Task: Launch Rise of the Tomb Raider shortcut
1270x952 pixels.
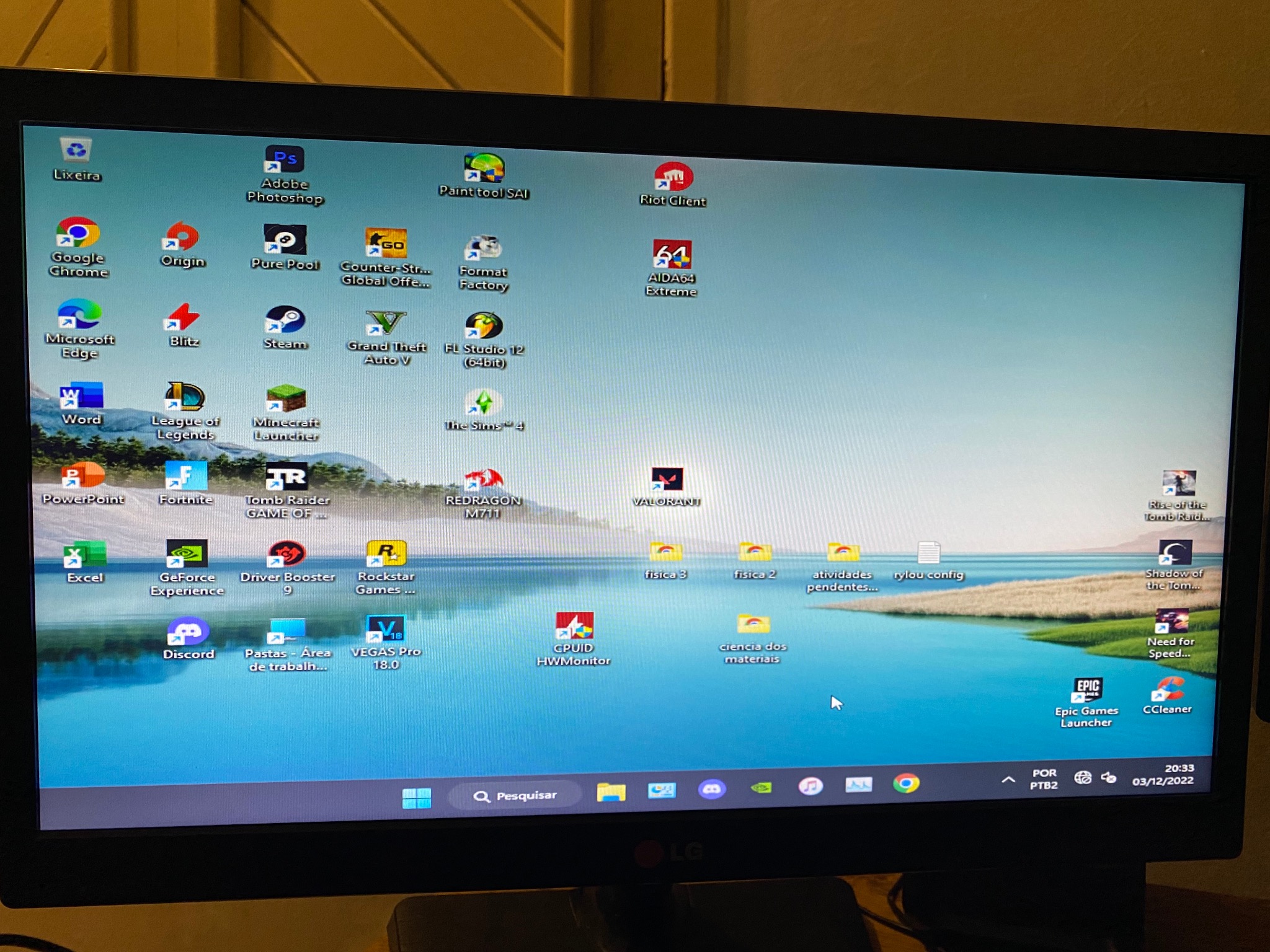Action: point(1177,496)
